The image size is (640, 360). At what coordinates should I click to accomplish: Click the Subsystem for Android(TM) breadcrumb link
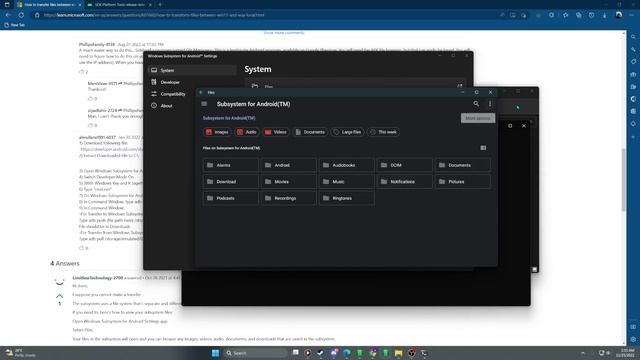229,118
